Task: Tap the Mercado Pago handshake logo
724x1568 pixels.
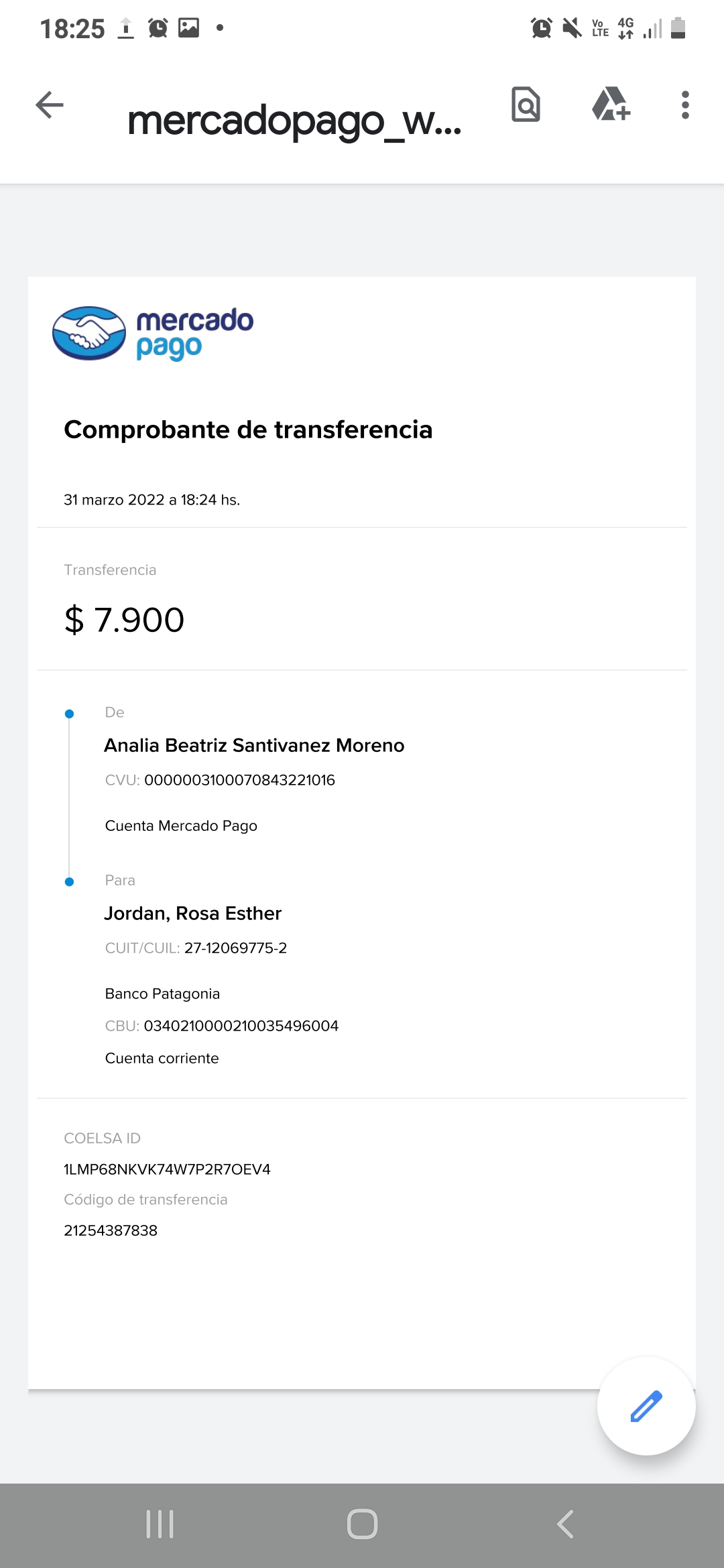Action: tap(89, 333)
